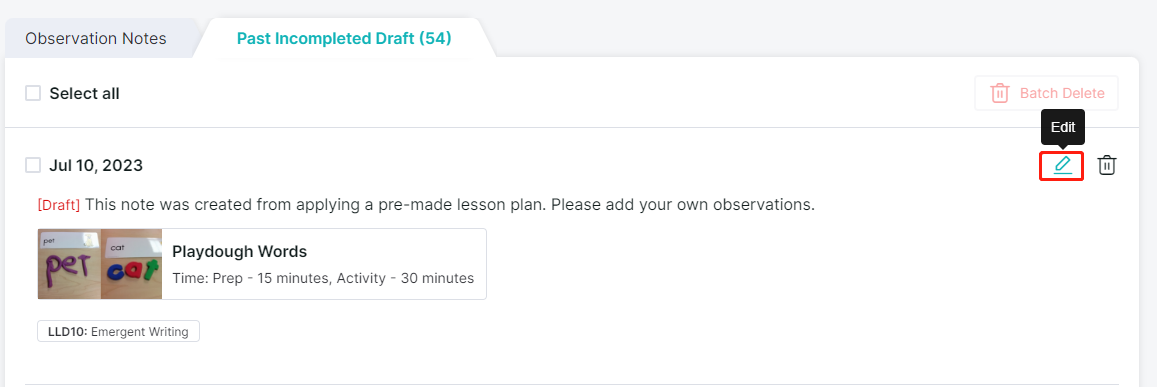Click the trash icon inside Batch Delete
The image size is (1157, 387).
(x=1000, y=93)
